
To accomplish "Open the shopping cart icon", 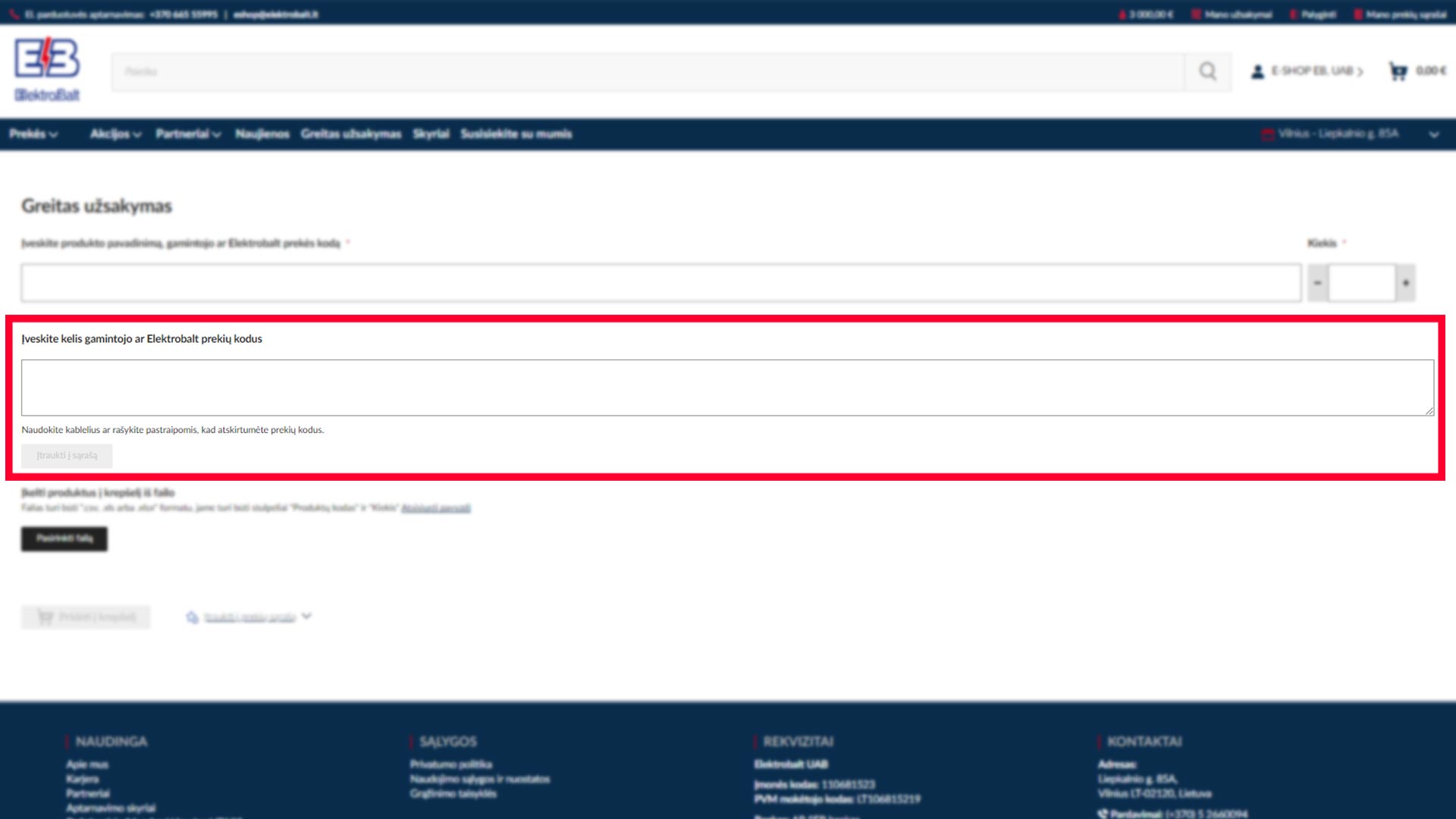I will point(1398,71).
